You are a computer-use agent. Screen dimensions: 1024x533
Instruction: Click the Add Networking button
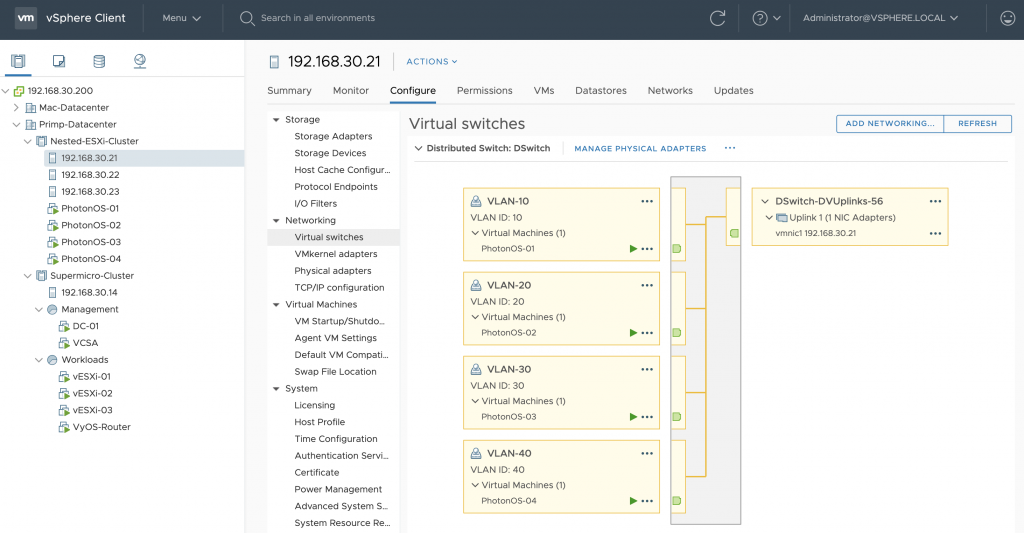890,123
